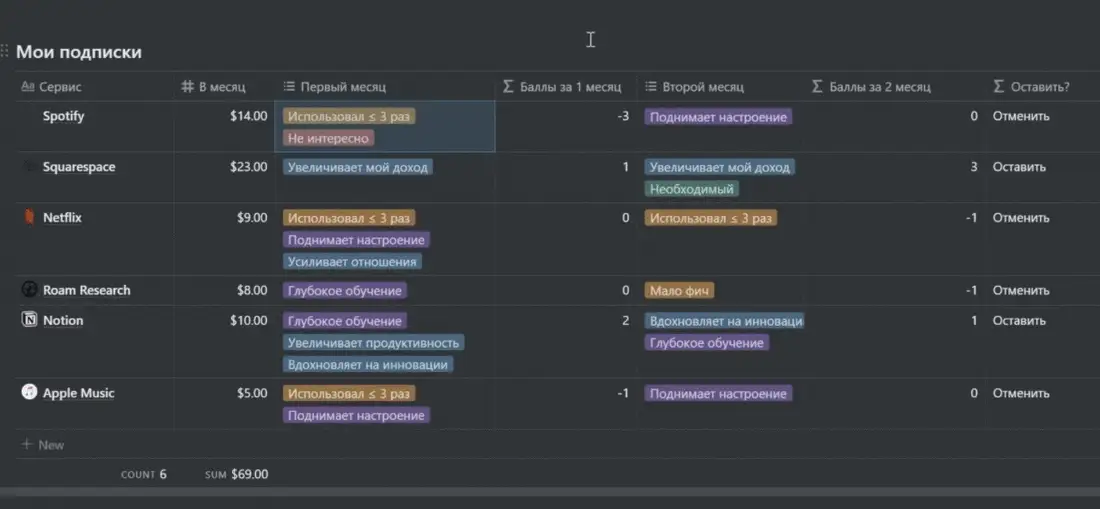Click Netflix's second-month Использовал ≤ 3 раз tag
This screenshot has height=509, width=1100.
[x=711, y=218]
